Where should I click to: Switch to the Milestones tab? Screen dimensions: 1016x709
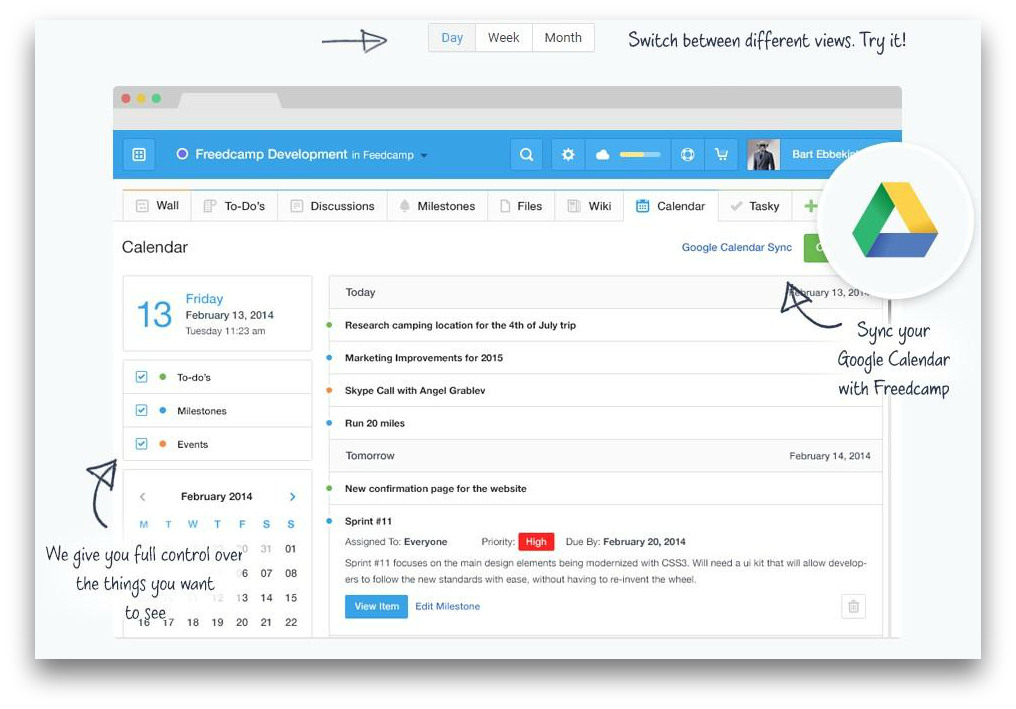(437, 206)
